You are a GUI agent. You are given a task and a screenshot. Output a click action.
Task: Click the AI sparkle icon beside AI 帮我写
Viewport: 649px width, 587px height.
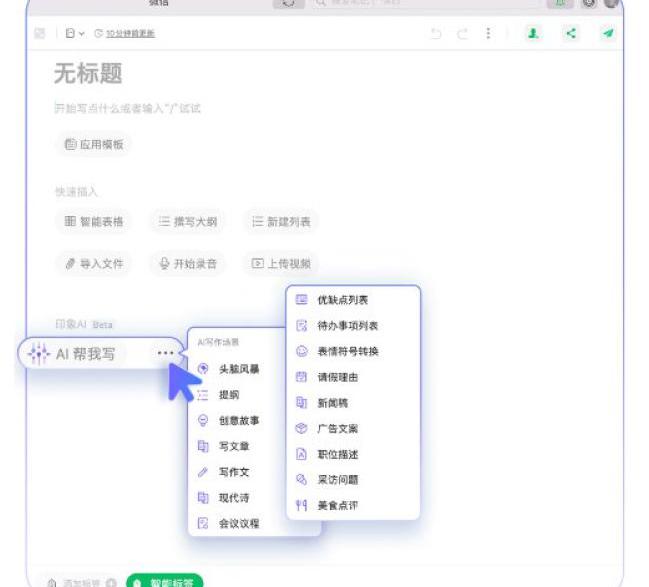pyautogui.click(x=39, y=354)
